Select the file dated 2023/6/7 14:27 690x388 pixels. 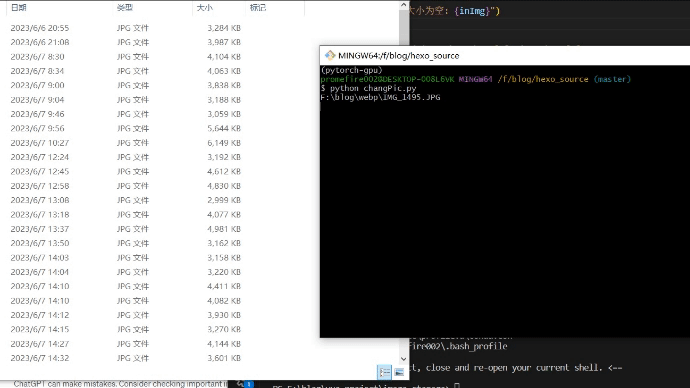(40, 344)
